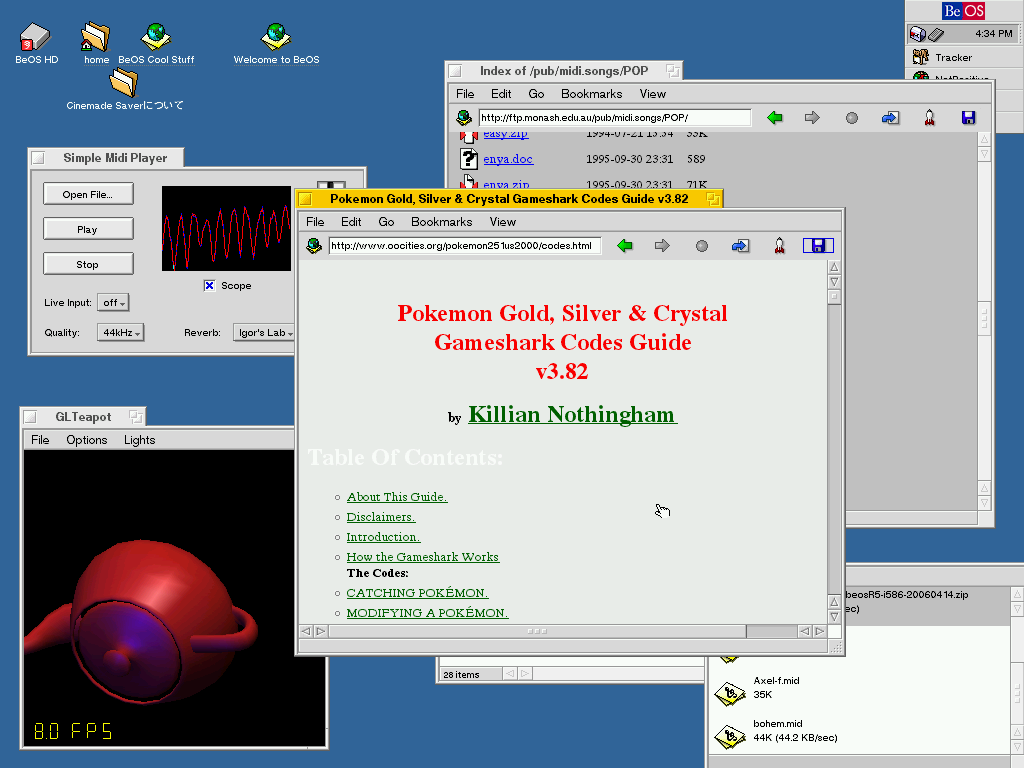Click the rocket icon in the Index of POP window
This screenshot has width=1024, height=768.
pos(929,118)
